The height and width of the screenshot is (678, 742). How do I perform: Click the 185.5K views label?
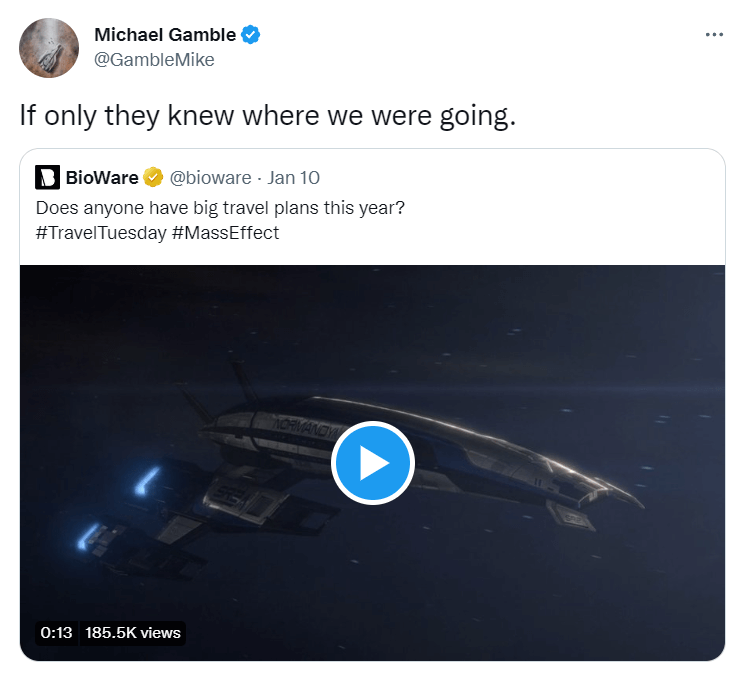[x=132, y=633]
